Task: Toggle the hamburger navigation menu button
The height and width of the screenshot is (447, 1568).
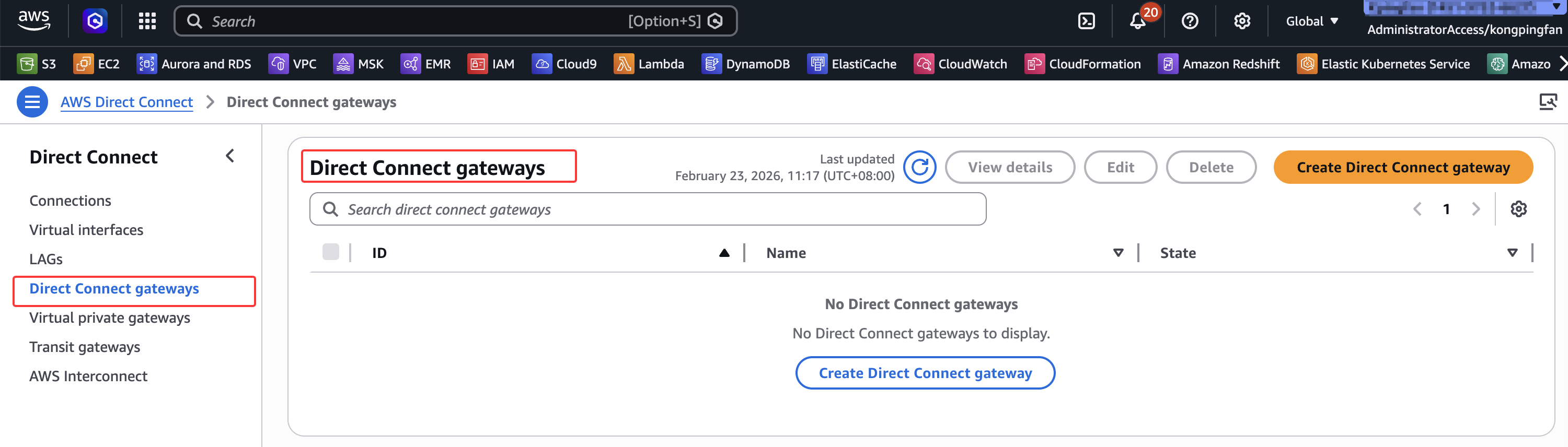Action: [x=32, y=102]
